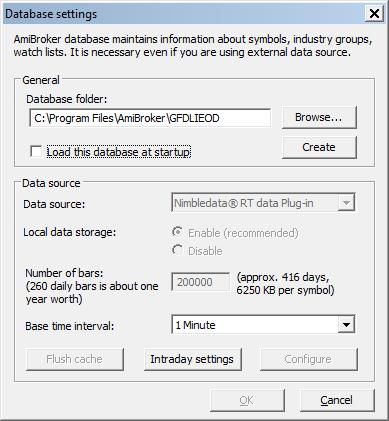Cancel the Database settings dialog
Viewport: 389px width, 421px height.
coord(337,400)
